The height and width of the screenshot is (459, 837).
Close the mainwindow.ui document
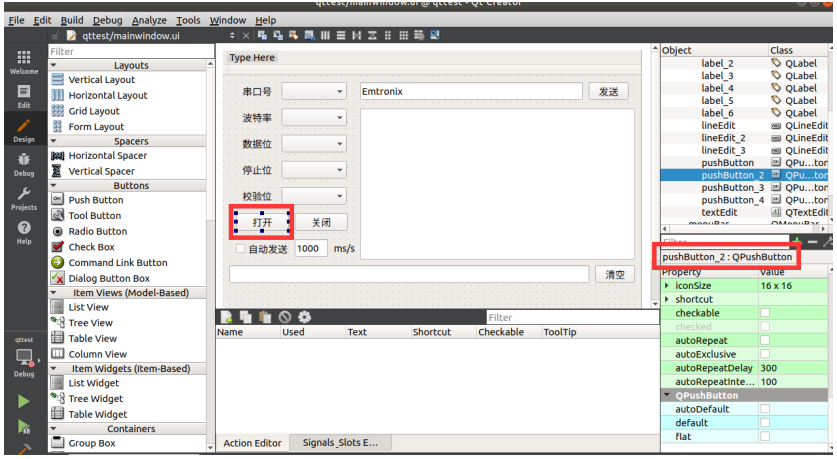coord(246,36)
